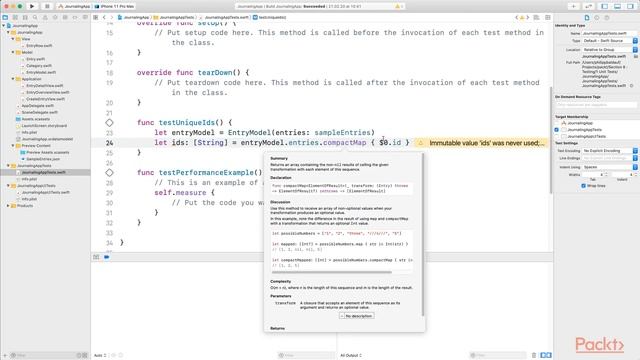The height and width of the screenshot is (360, 640).
Task: Go forward in editor history
Action: pyautogui.click(x=111, y=18)
